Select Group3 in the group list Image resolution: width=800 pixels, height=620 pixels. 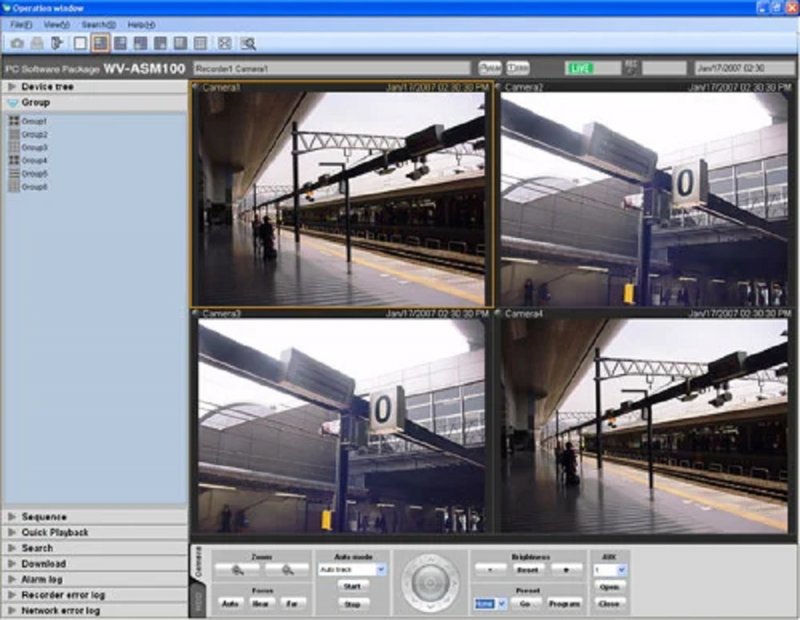(35, 147)
